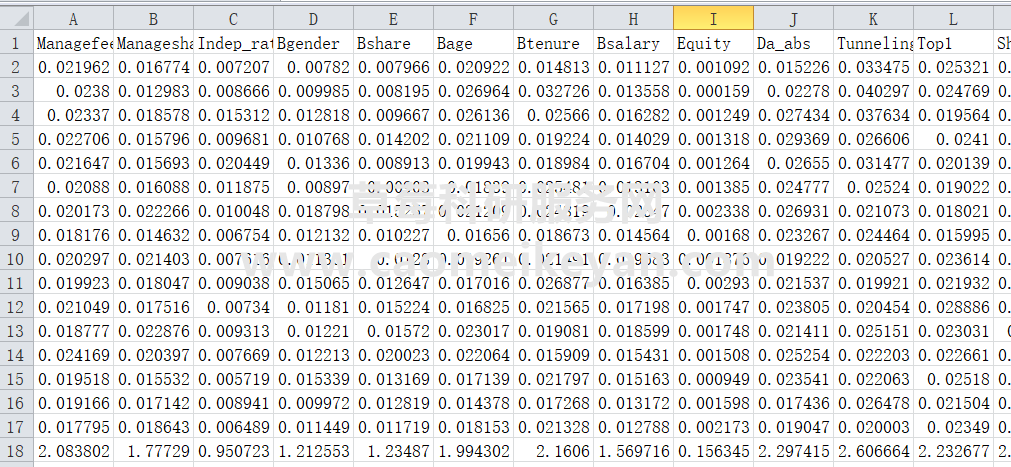
Task: Click the Bshare header cell
Action: pos(393,43)
